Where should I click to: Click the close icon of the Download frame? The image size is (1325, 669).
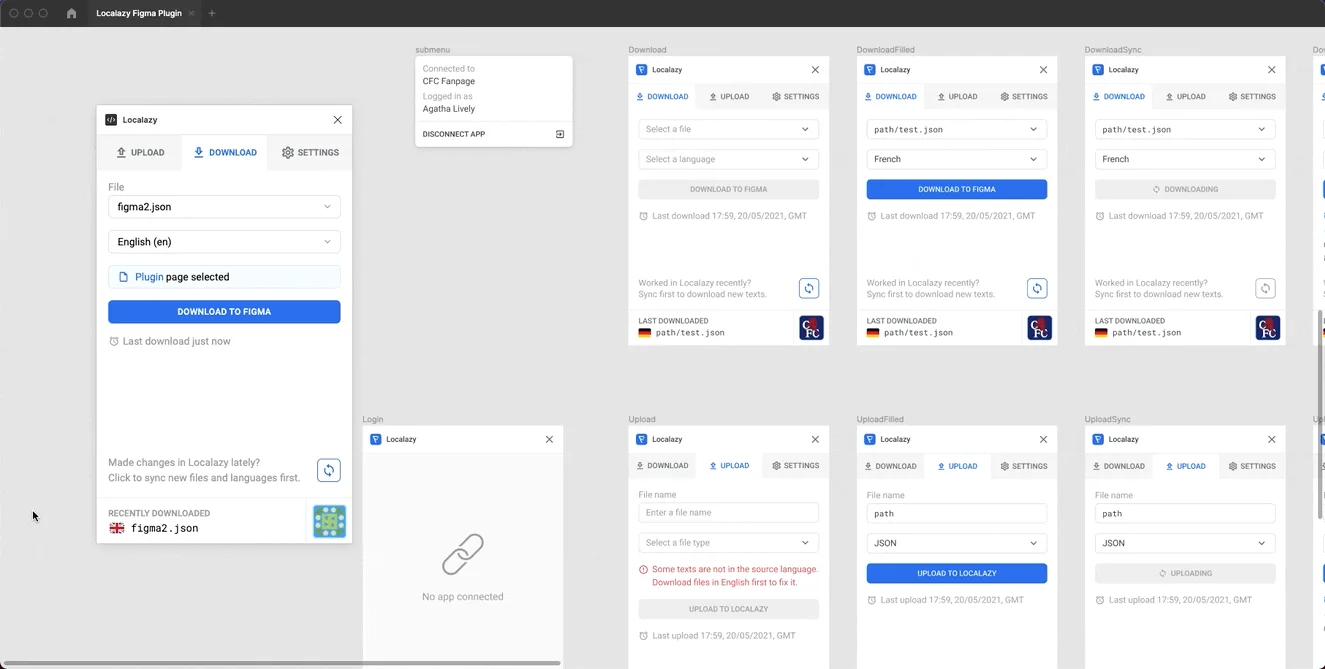(815, 70)
